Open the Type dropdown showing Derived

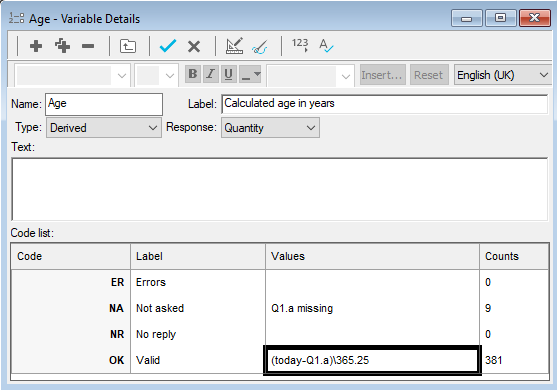pos(104,128)
